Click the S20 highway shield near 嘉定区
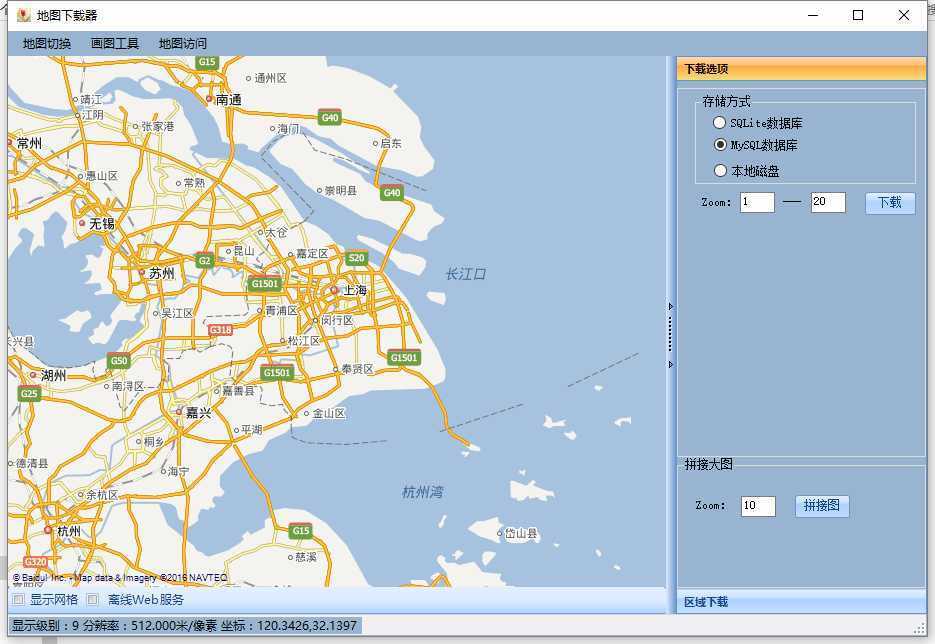This screenshot has width=935, height=644. (356, 258)
